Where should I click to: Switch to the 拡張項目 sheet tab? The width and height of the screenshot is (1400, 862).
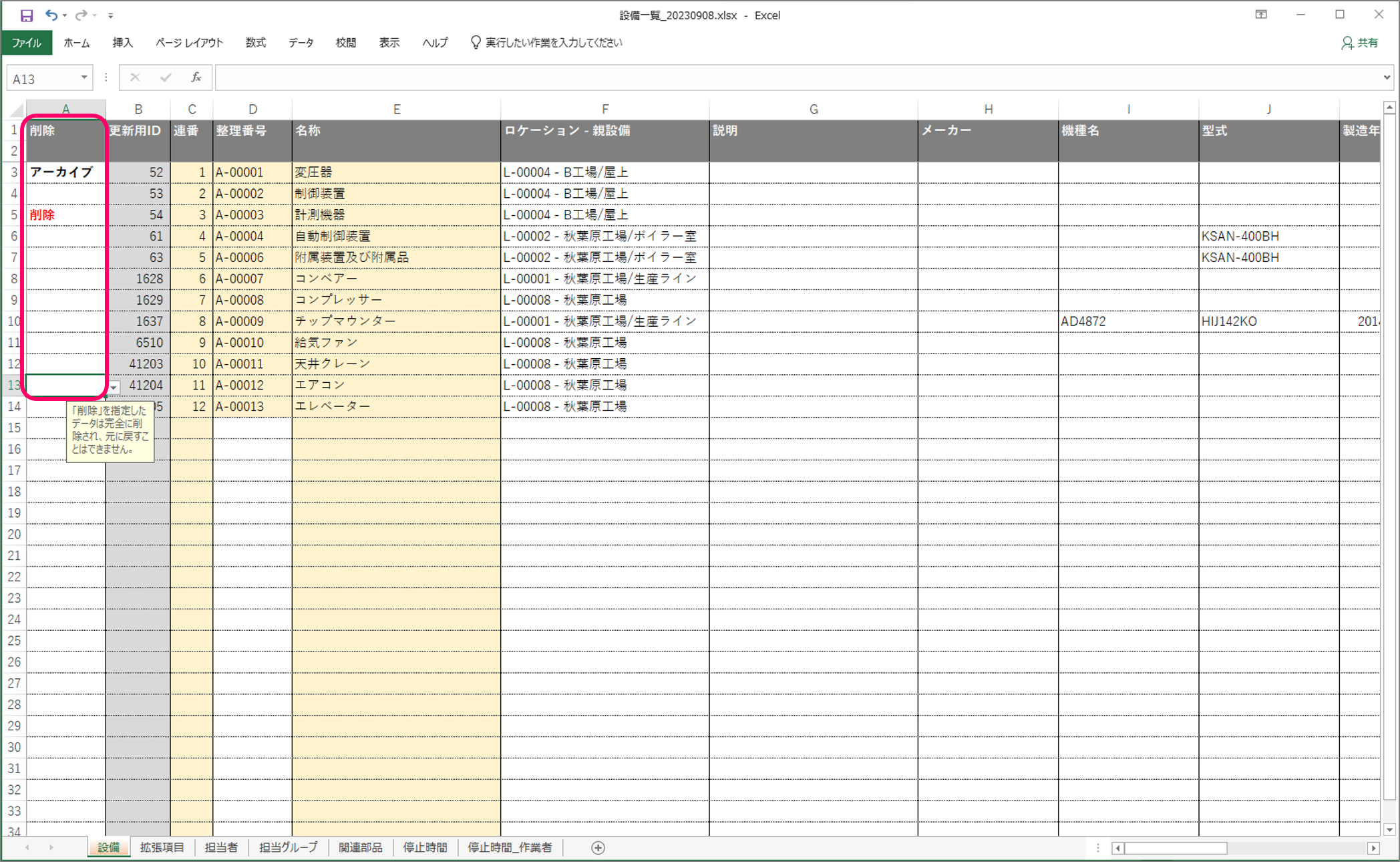[x=162, y=847]
